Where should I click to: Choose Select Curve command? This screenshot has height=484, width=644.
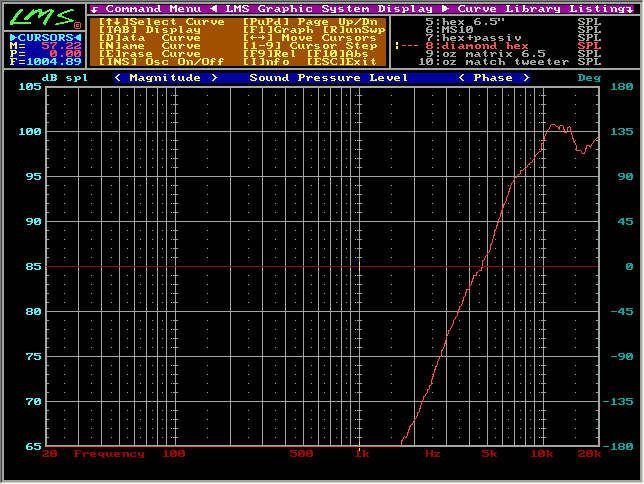coord(161,22)
